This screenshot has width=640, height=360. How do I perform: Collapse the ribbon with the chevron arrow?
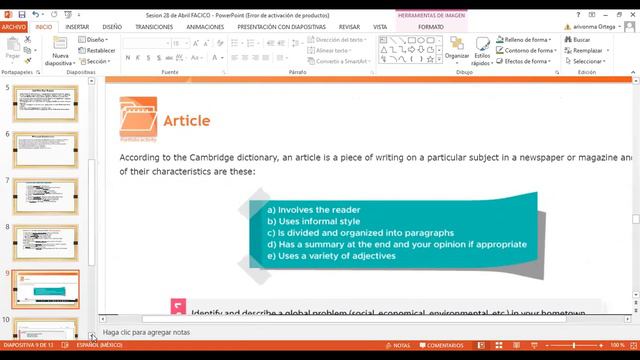(633, 72)
